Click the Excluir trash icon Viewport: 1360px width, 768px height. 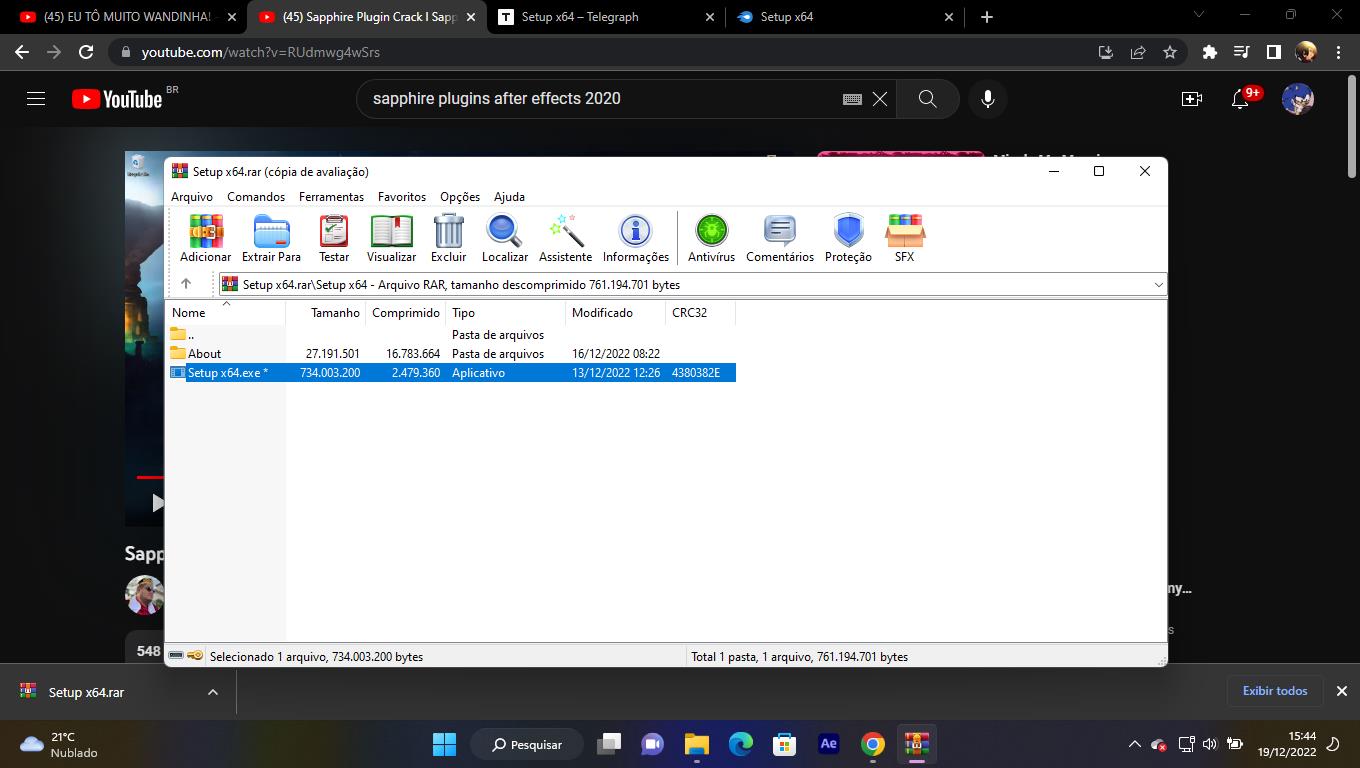448,238
